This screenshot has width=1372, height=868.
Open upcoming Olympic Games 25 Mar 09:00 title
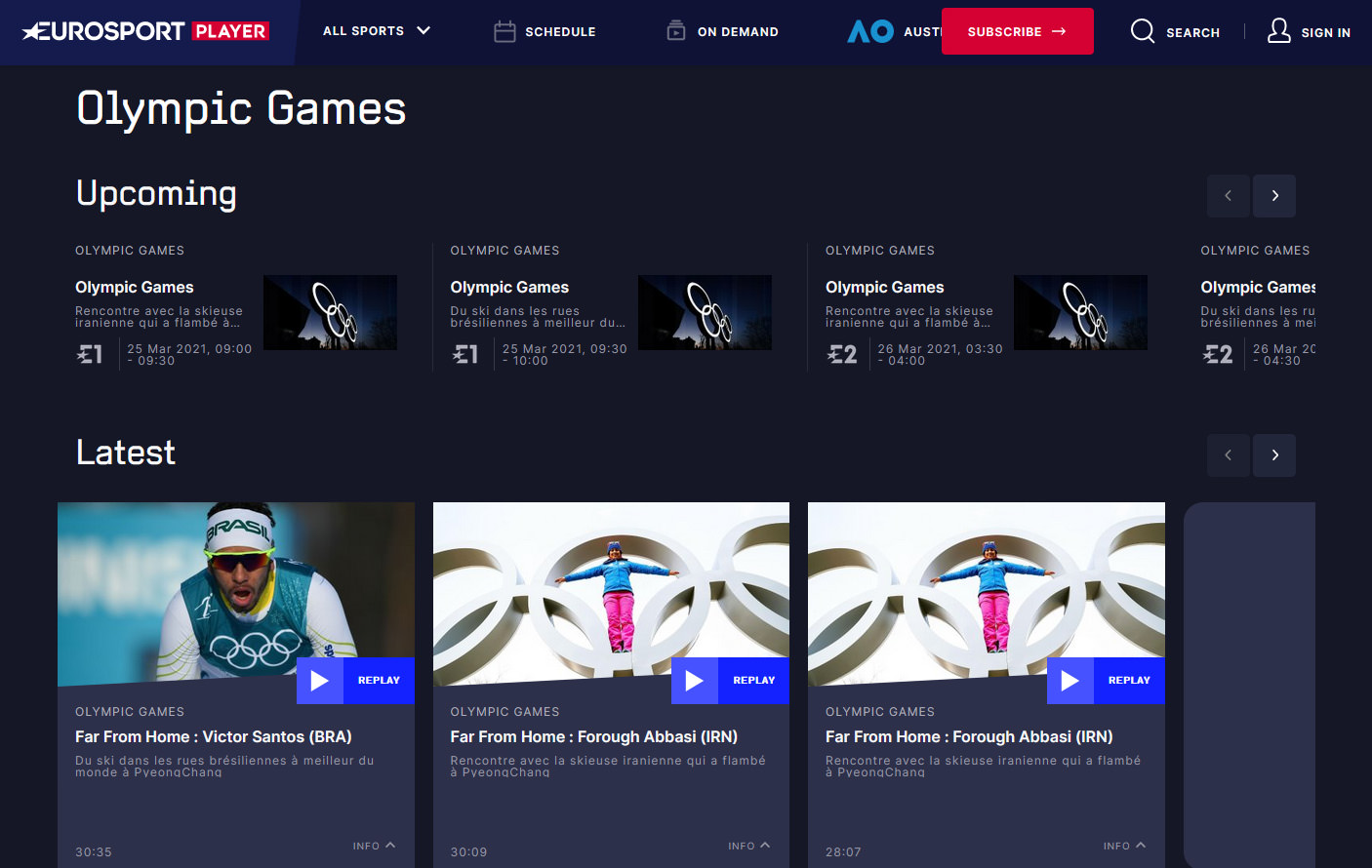(135, 287)
